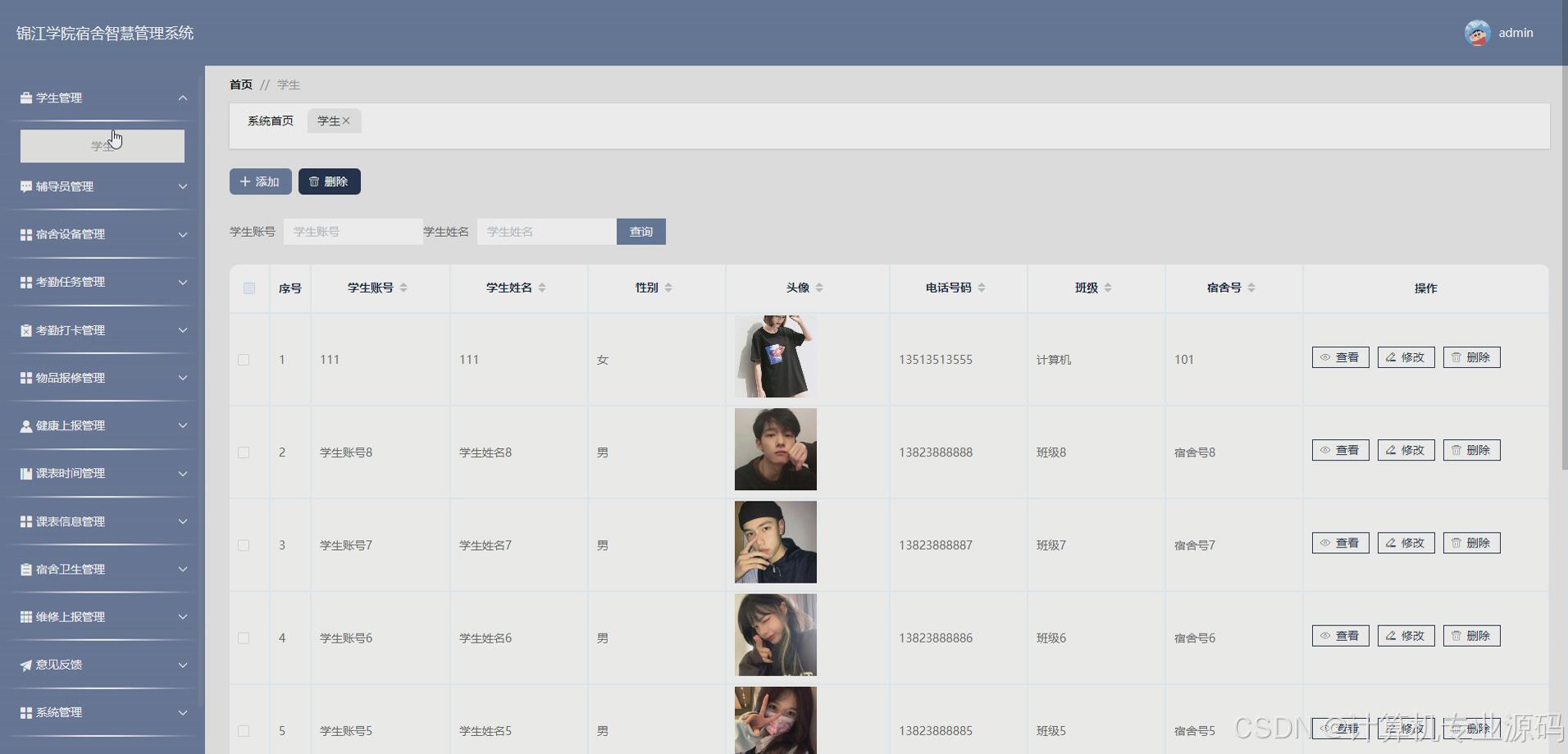The image size is (1568, 754).
Task: Sort by 宿舍号 column arrows
Action: 1251,288
